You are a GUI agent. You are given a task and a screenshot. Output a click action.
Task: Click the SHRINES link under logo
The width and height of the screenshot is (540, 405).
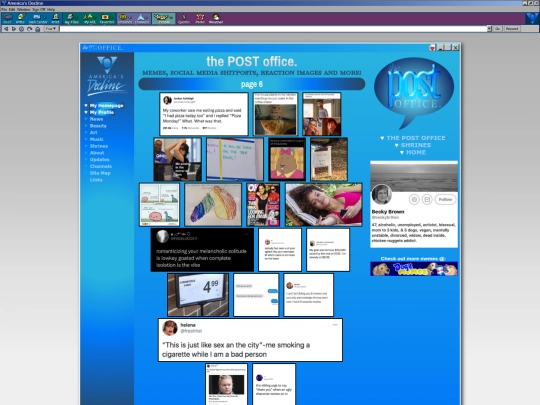pos(416,145)
